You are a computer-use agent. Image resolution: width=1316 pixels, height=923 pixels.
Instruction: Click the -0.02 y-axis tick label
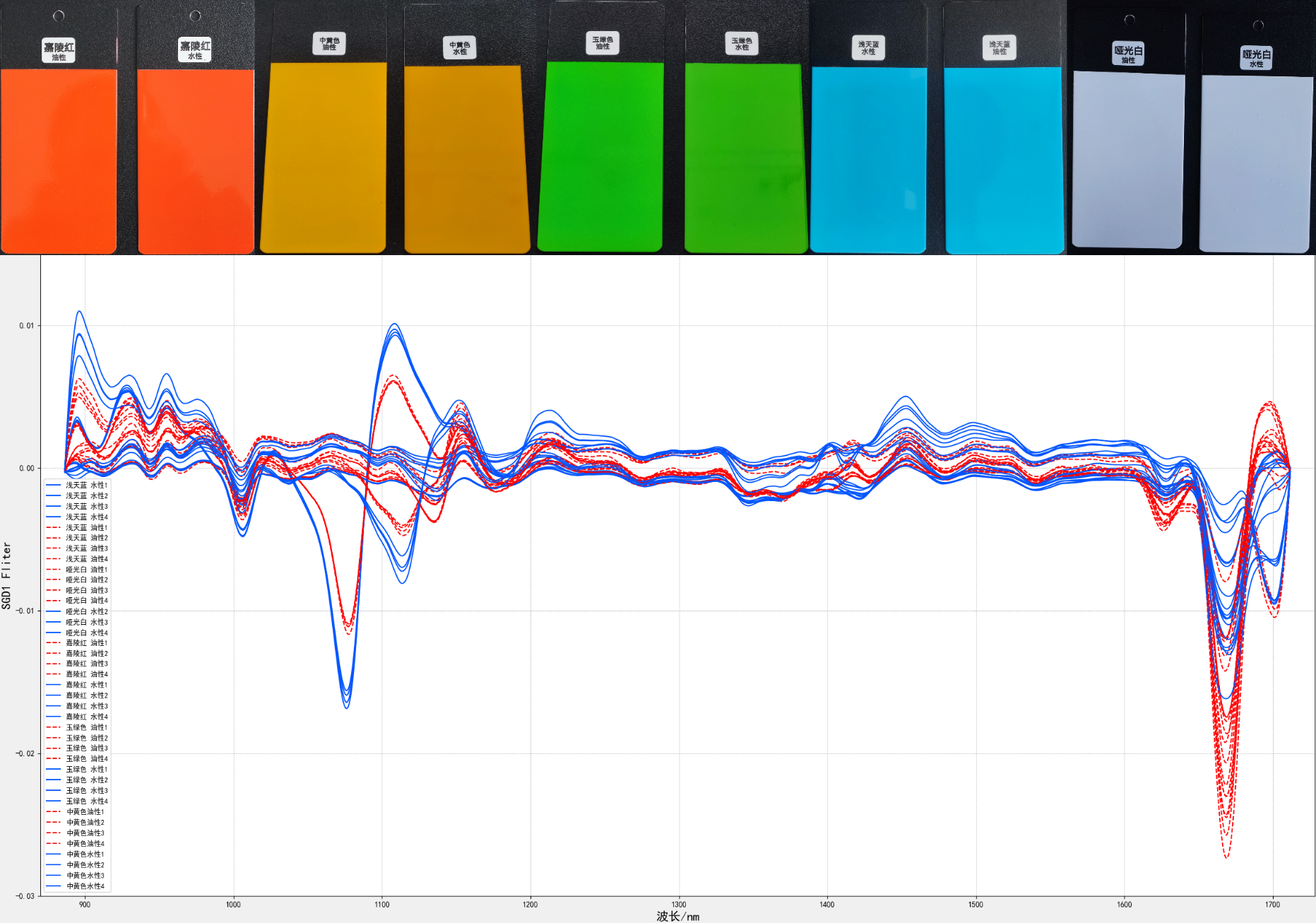click(25, 753)
